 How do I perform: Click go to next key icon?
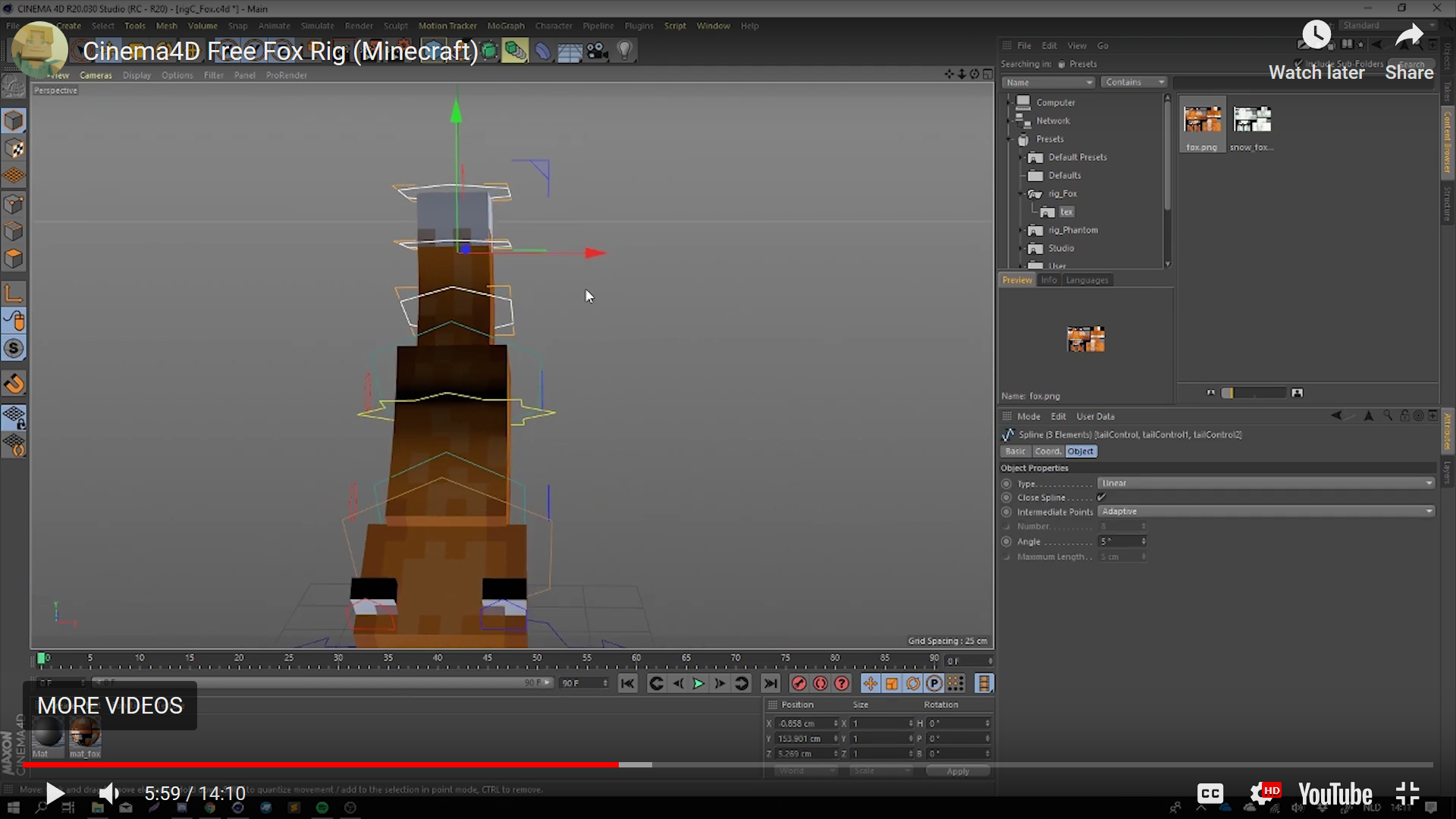pyautogui.click(x=742, y=683)
